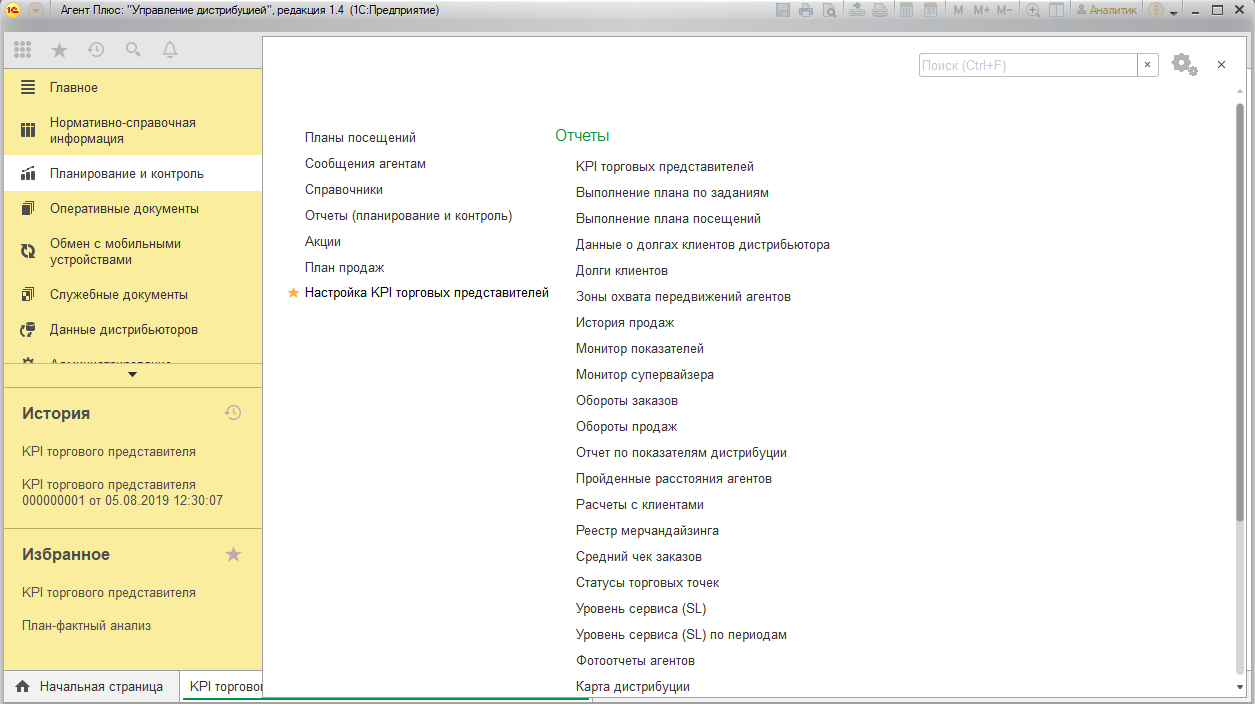Open the Calendar icon

tap(930, 10)
